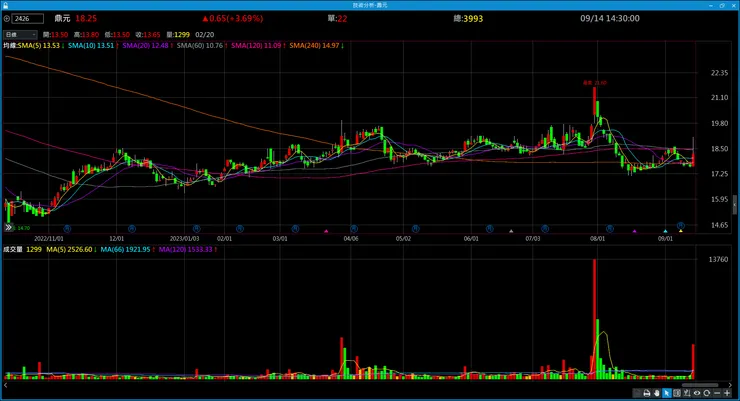Click the SMA(120) 11.09 label
The height and width of the screenshot is (401, 740).
click(x=258, y=46)
